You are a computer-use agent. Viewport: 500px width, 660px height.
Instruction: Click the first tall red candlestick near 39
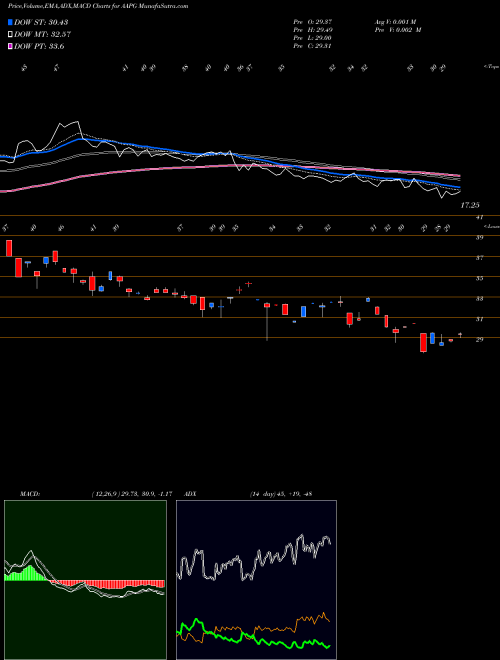pos(9,248)
